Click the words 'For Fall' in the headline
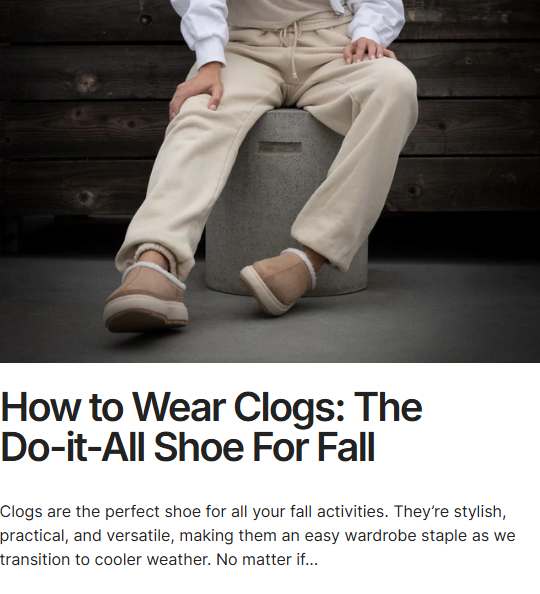This screenshot has height=594, width=540. click(313, 446)
